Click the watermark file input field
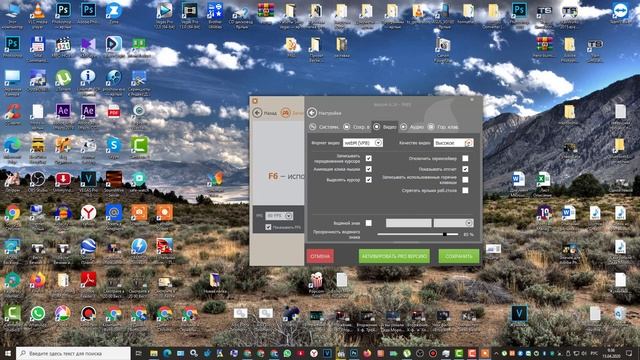The image size is (640, 360). click(409, 223)
